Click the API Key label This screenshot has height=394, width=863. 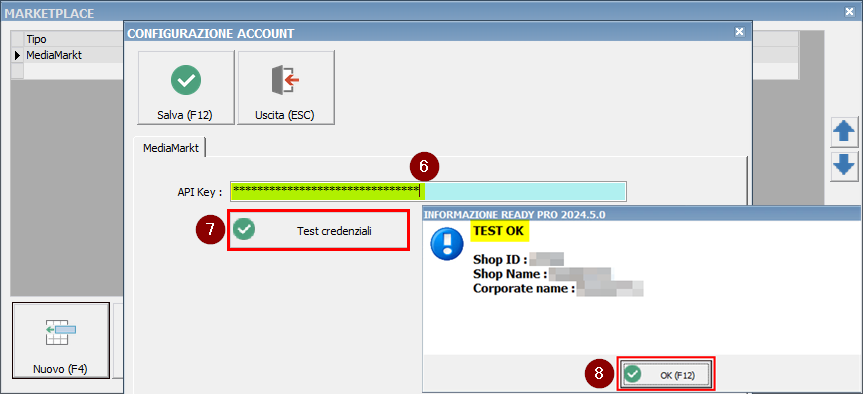coord(199,192)
